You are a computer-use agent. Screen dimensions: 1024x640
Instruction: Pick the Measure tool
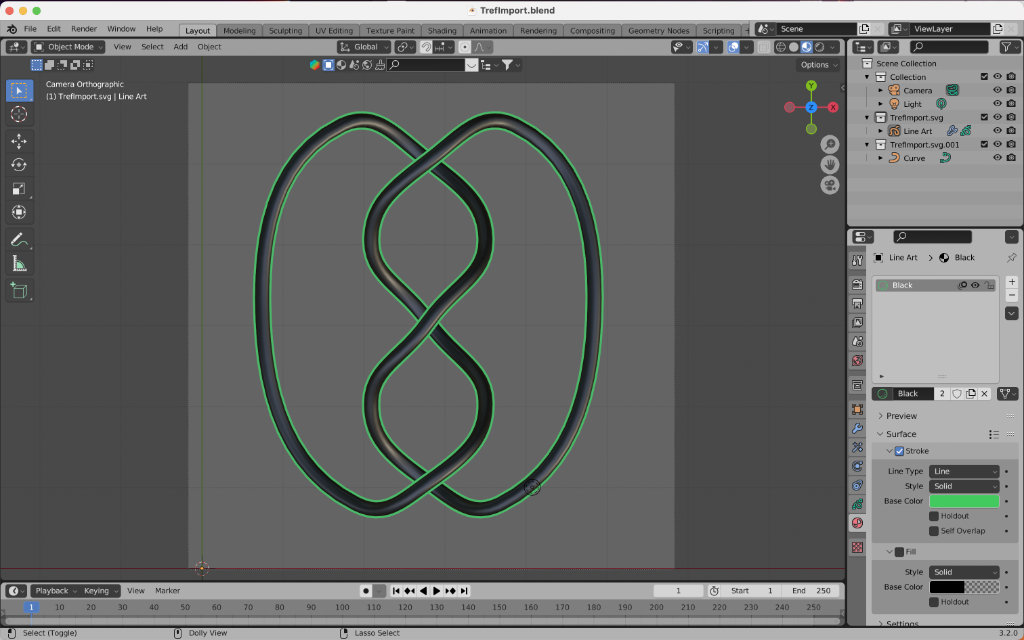click(x=19, y=264)
